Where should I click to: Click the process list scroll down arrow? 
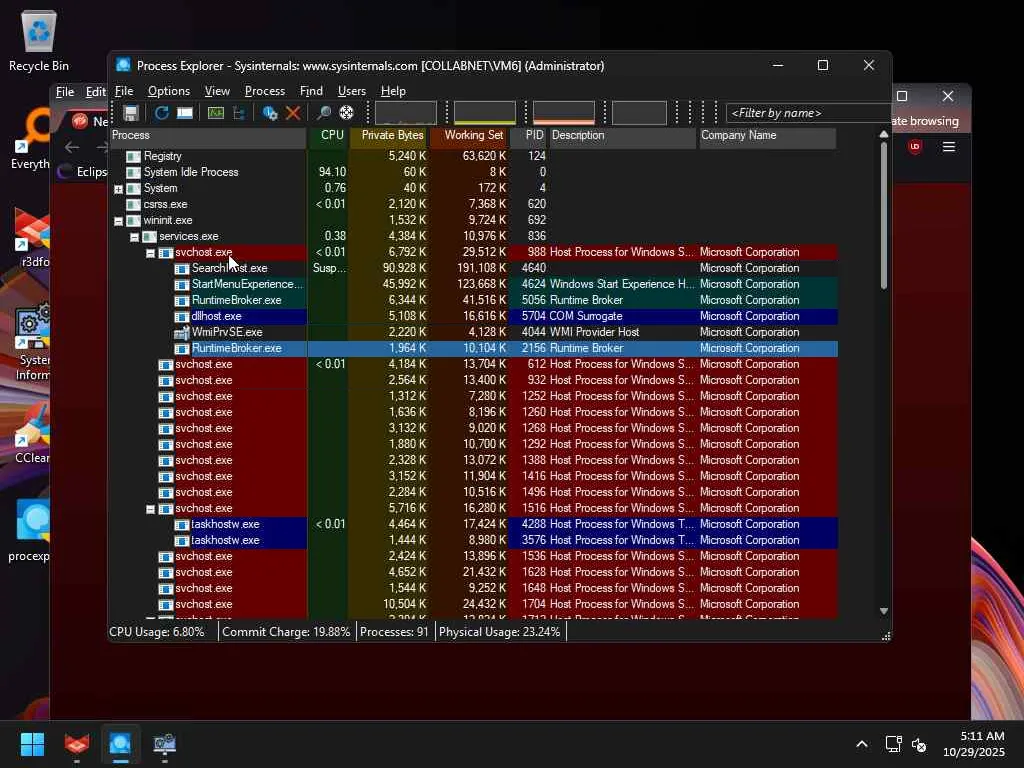click(884, 611)
